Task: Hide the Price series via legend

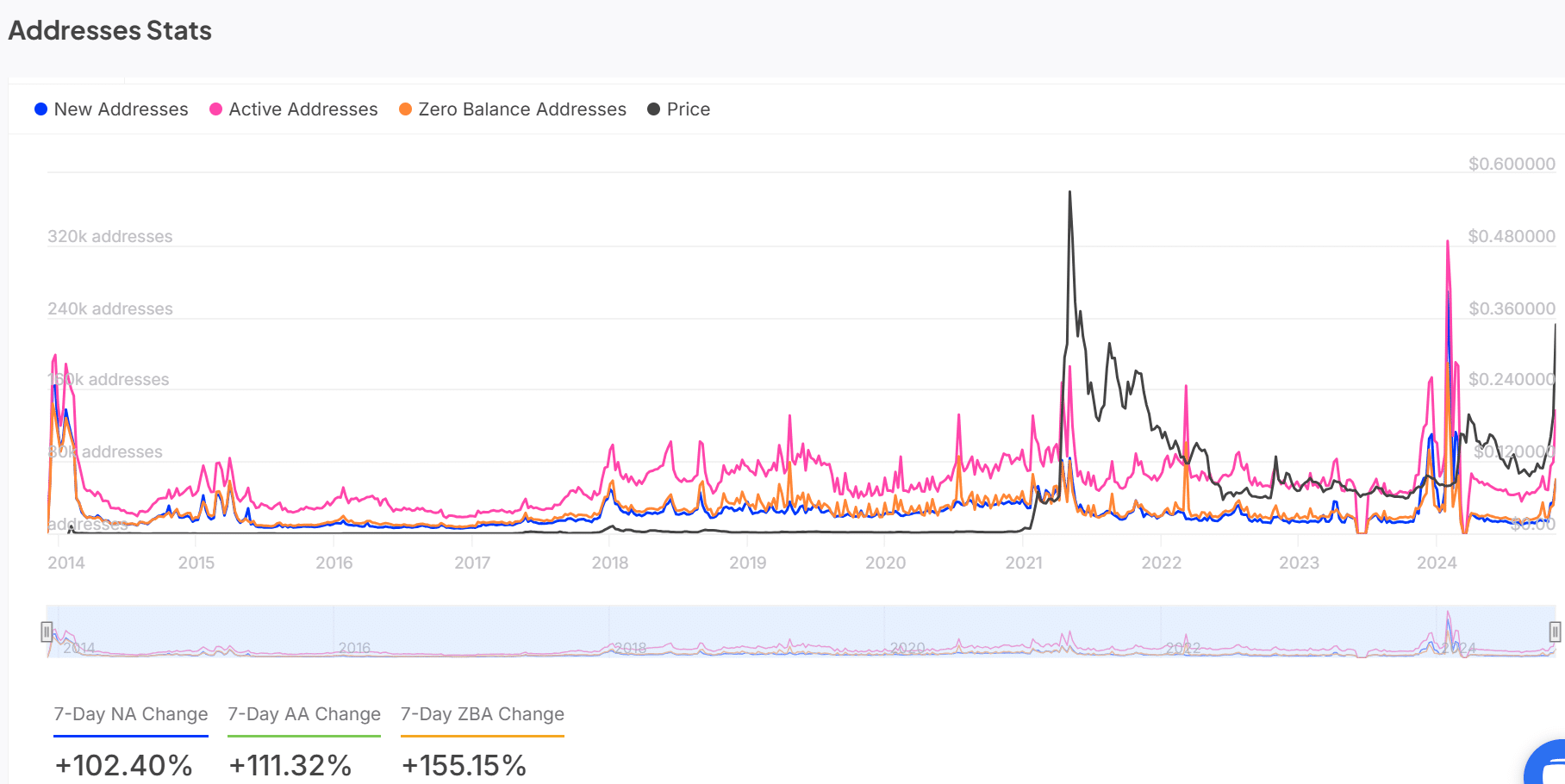Action: point(679,109)
